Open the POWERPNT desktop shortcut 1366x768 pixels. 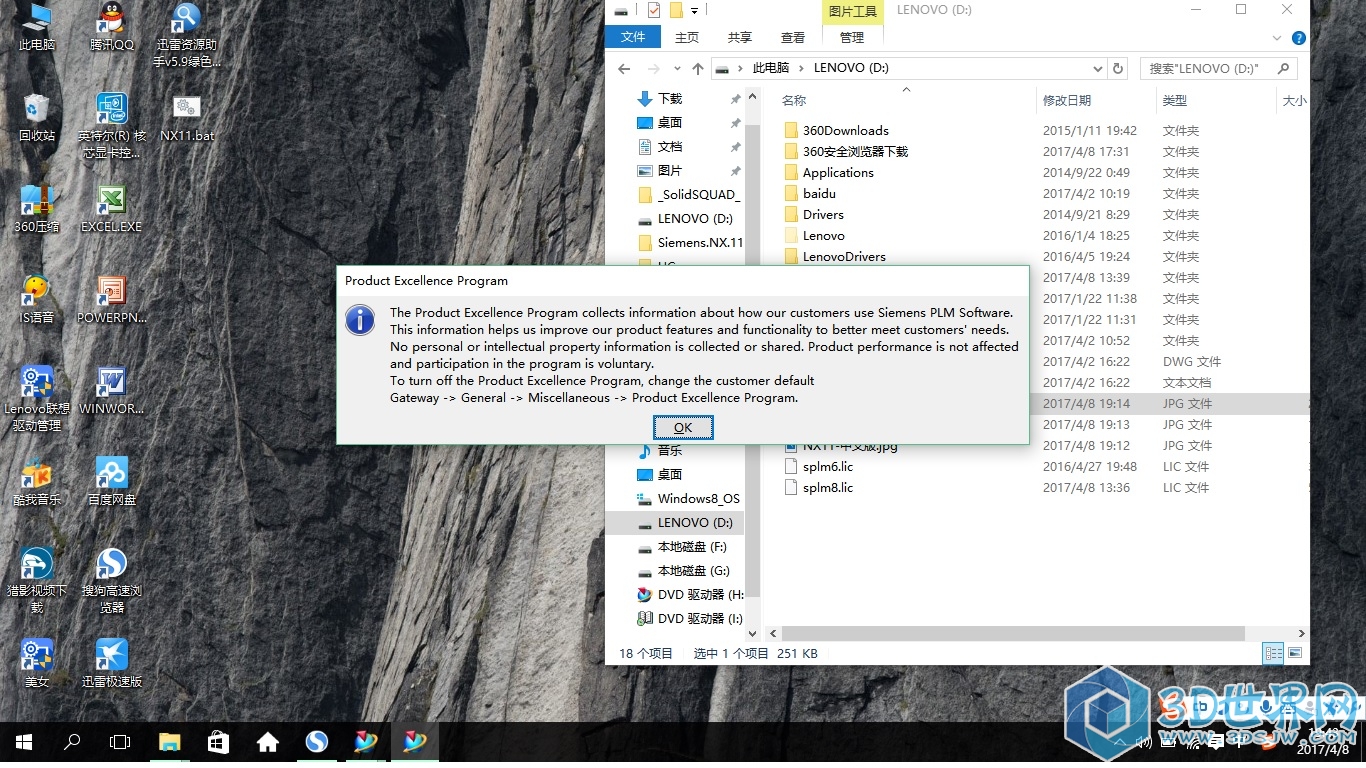[x=111, y=300]
